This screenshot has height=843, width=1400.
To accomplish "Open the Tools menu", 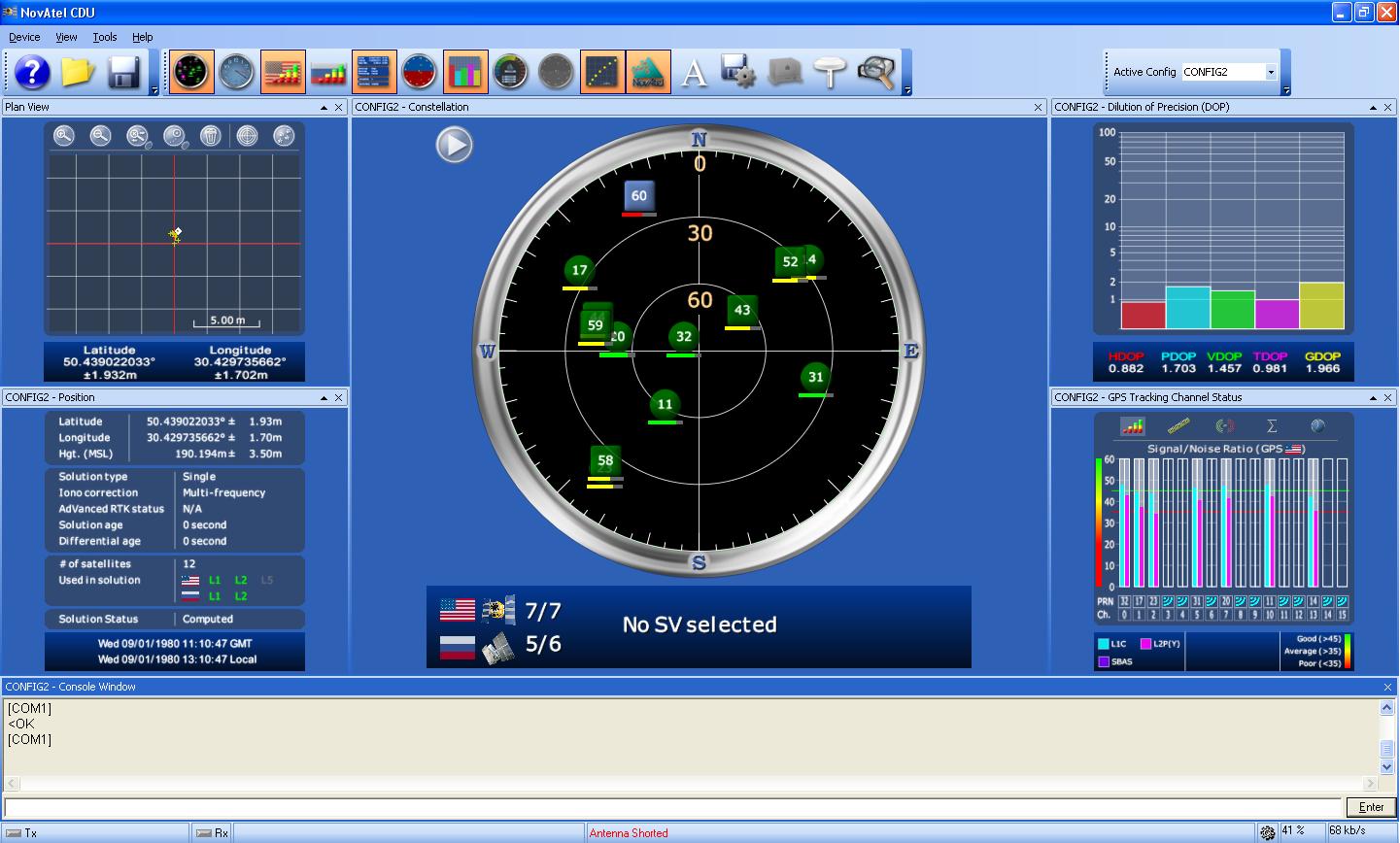I will point(105,37).
